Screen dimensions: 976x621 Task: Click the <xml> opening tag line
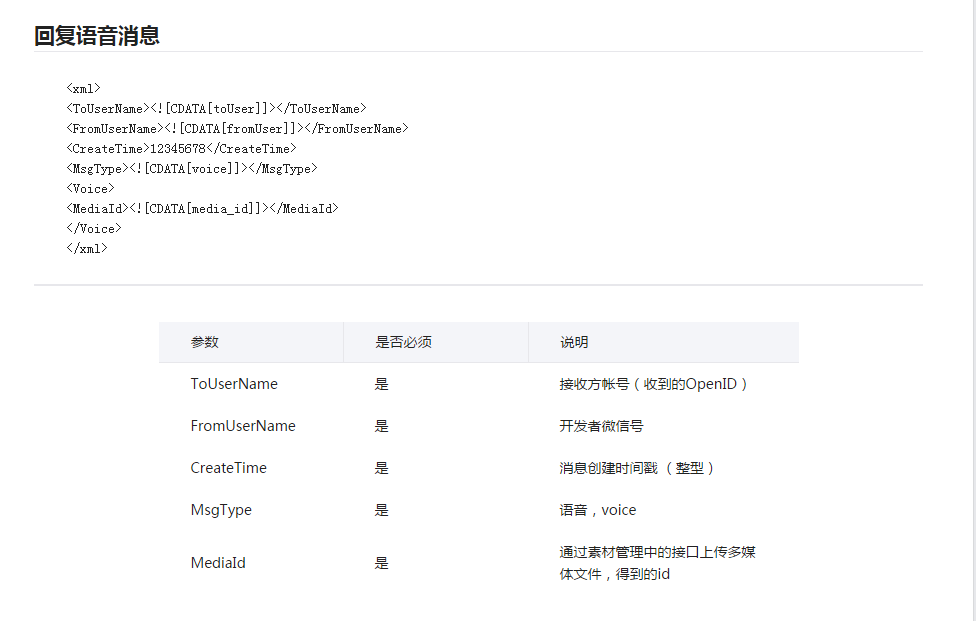pos(83,88)
